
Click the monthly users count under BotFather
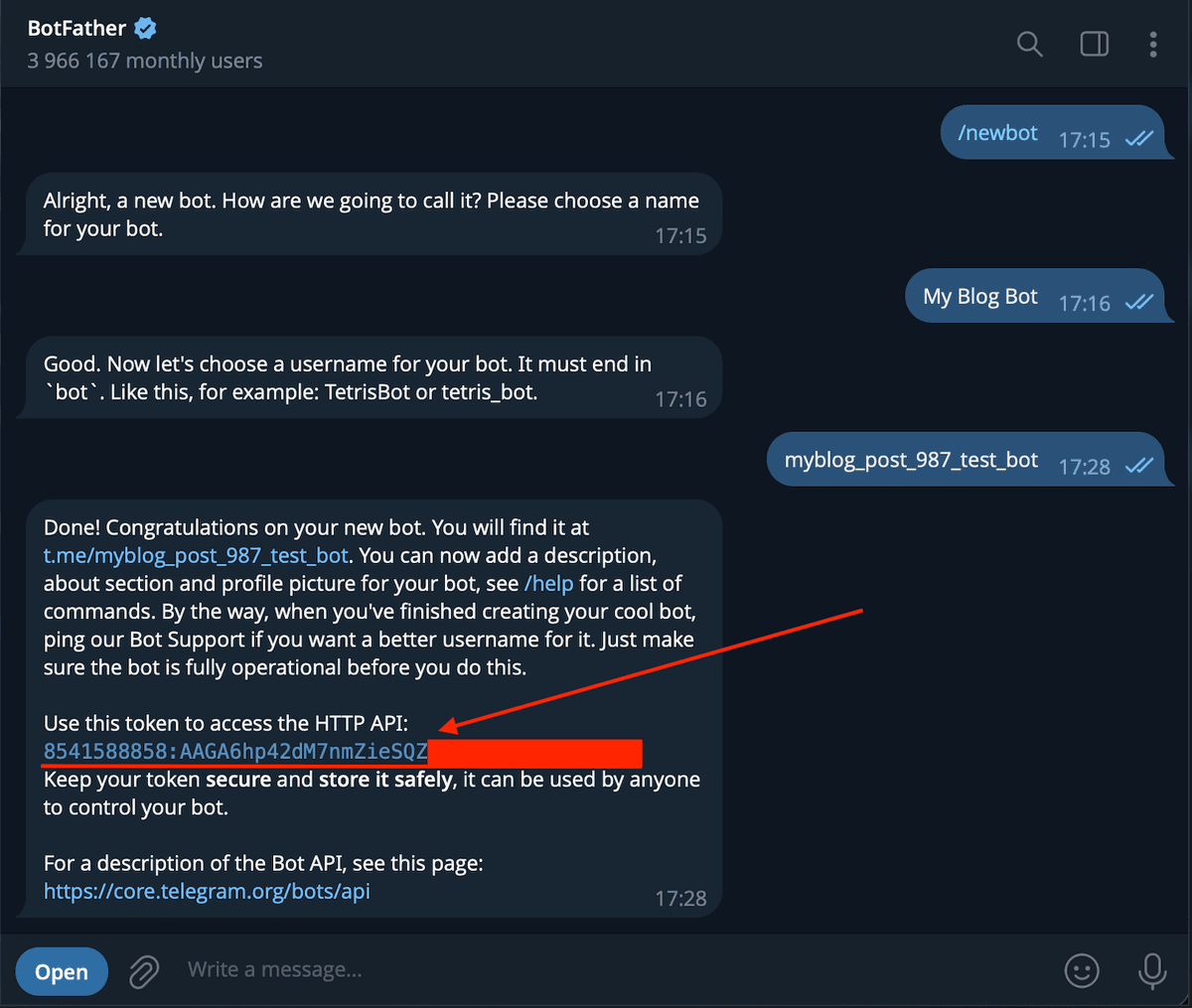click(x=144, y=61)
